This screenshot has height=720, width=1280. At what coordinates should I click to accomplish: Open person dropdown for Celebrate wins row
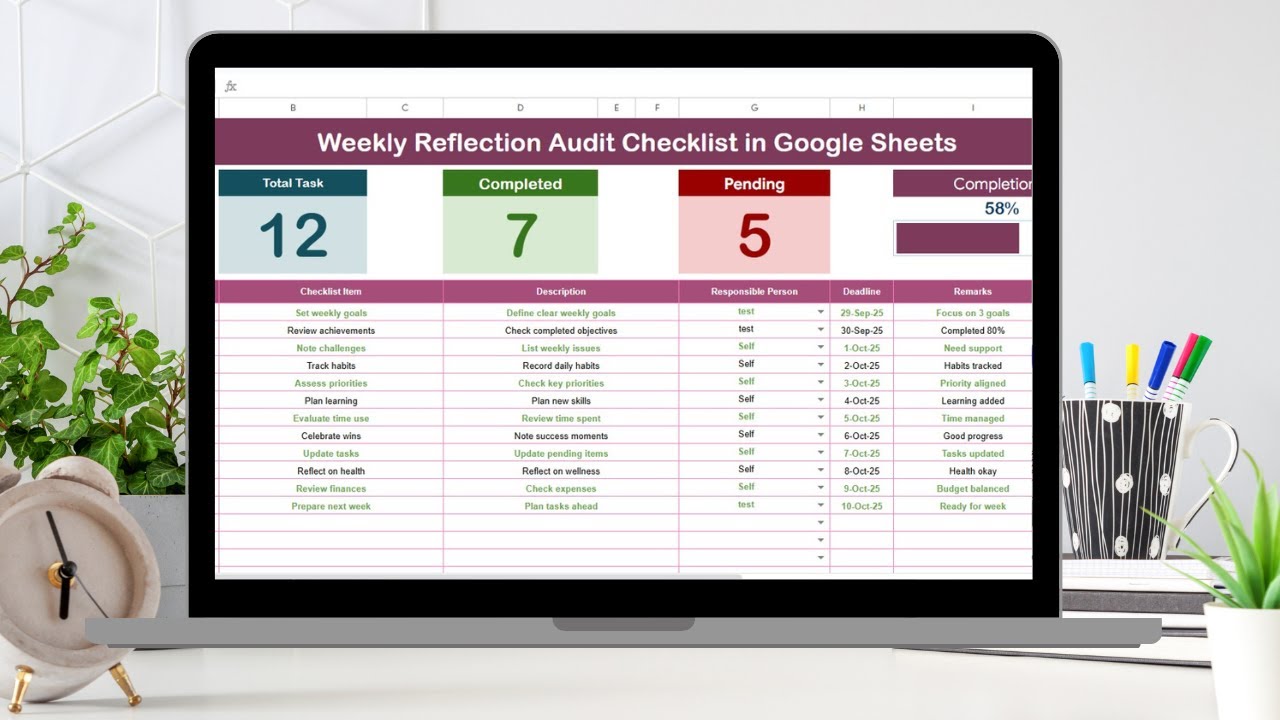(821, 436)
